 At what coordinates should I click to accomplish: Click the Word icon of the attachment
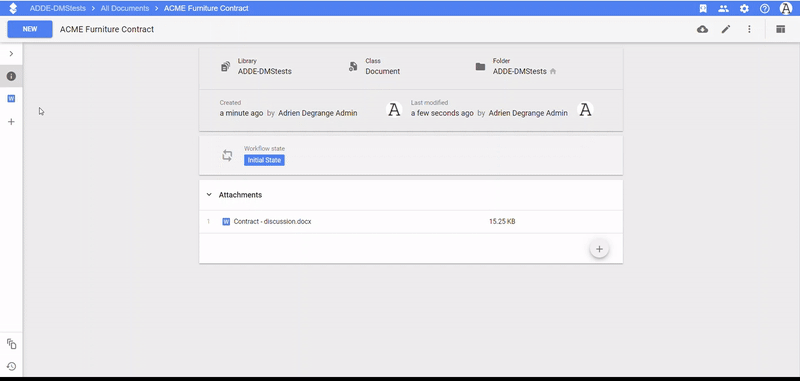pos(226,221)
